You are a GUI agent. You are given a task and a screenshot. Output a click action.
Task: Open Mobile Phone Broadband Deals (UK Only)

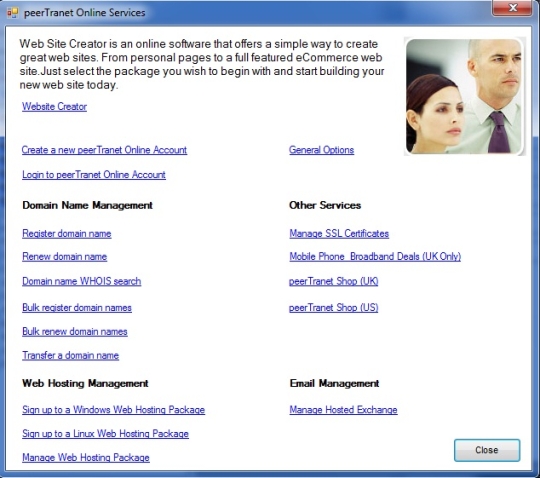pyautogui.click(x=375, y=257)
